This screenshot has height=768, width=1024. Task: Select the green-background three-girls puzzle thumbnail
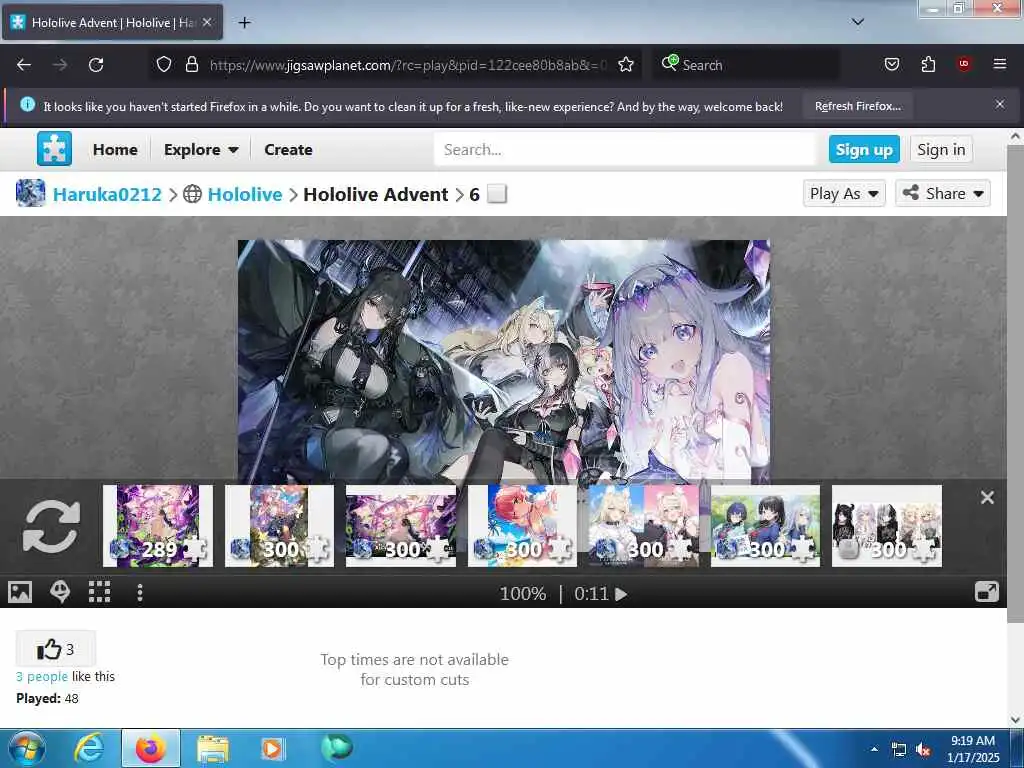(765, 526)
